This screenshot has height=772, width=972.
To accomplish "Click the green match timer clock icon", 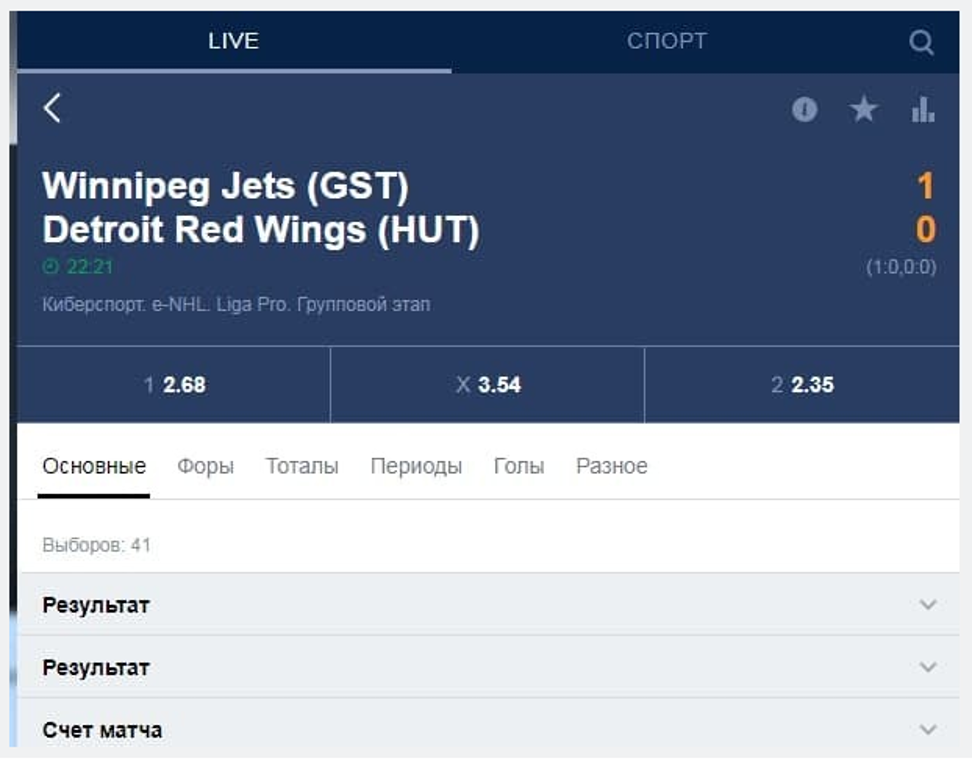I will pos(51,267).
